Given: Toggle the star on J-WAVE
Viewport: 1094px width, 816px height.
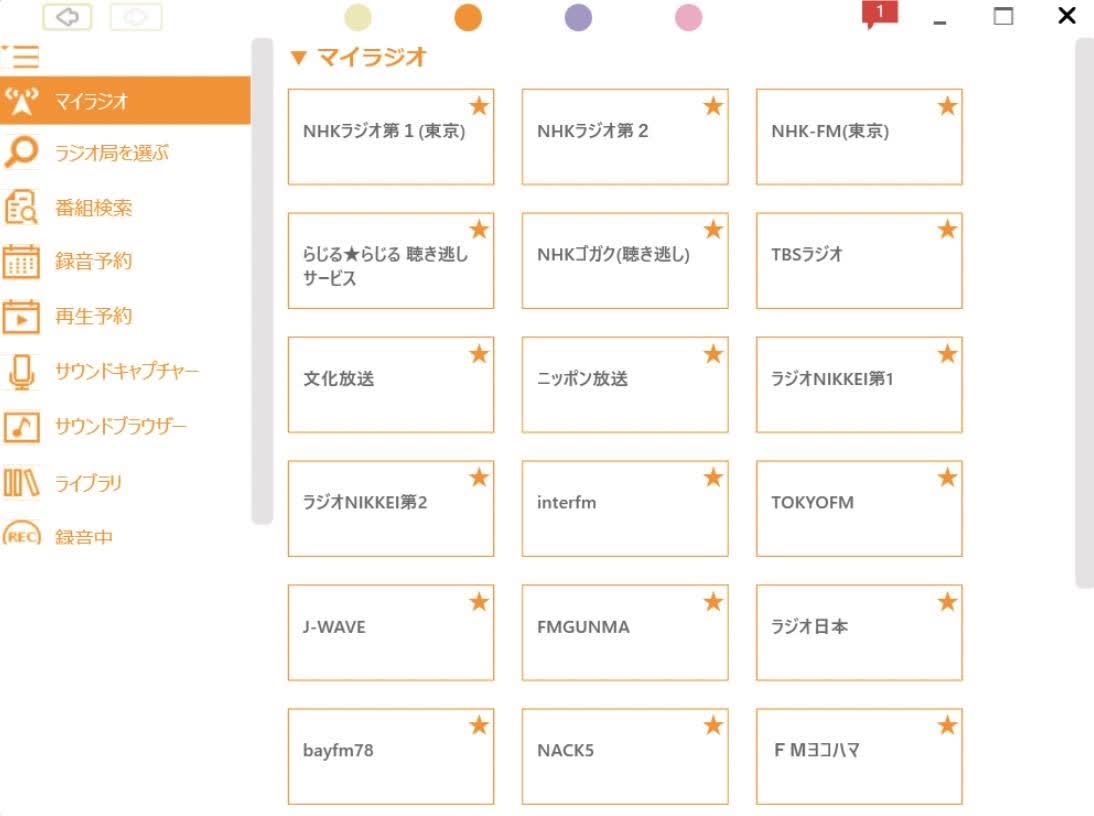Looking at the screenshot, I should pyautogui.click(x=478, y=602).
